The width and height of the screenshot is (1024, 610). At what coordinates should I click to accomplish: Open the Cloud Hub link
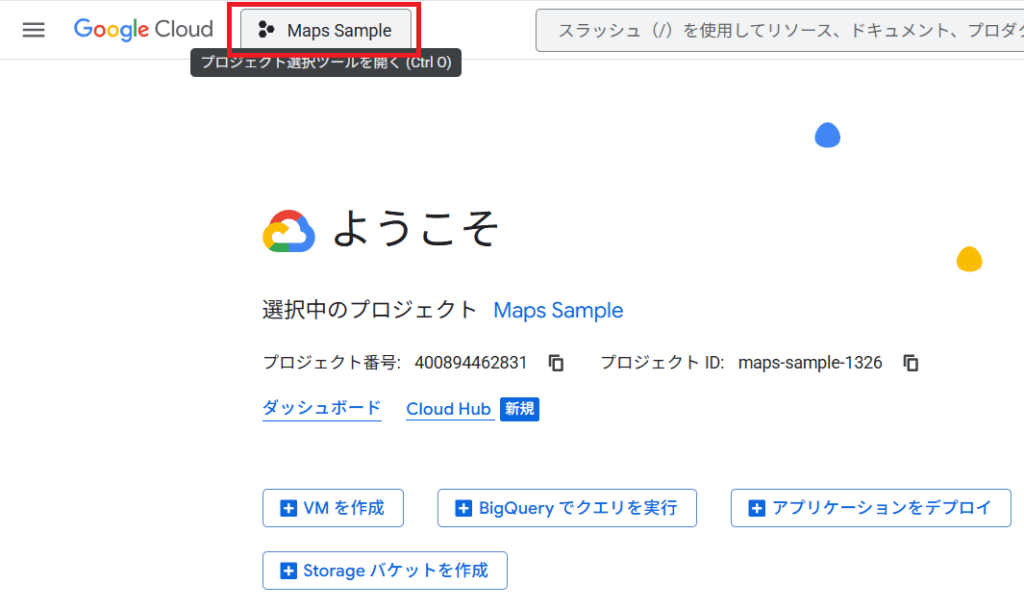click(448, 409)
